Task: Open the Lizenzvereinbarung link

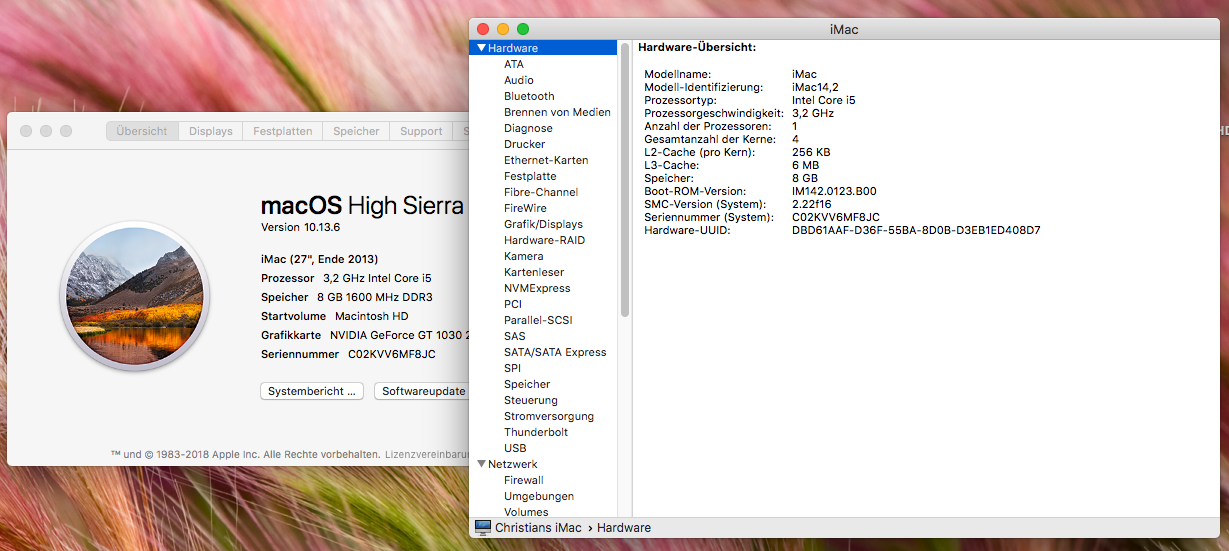Action: point(426,454)
